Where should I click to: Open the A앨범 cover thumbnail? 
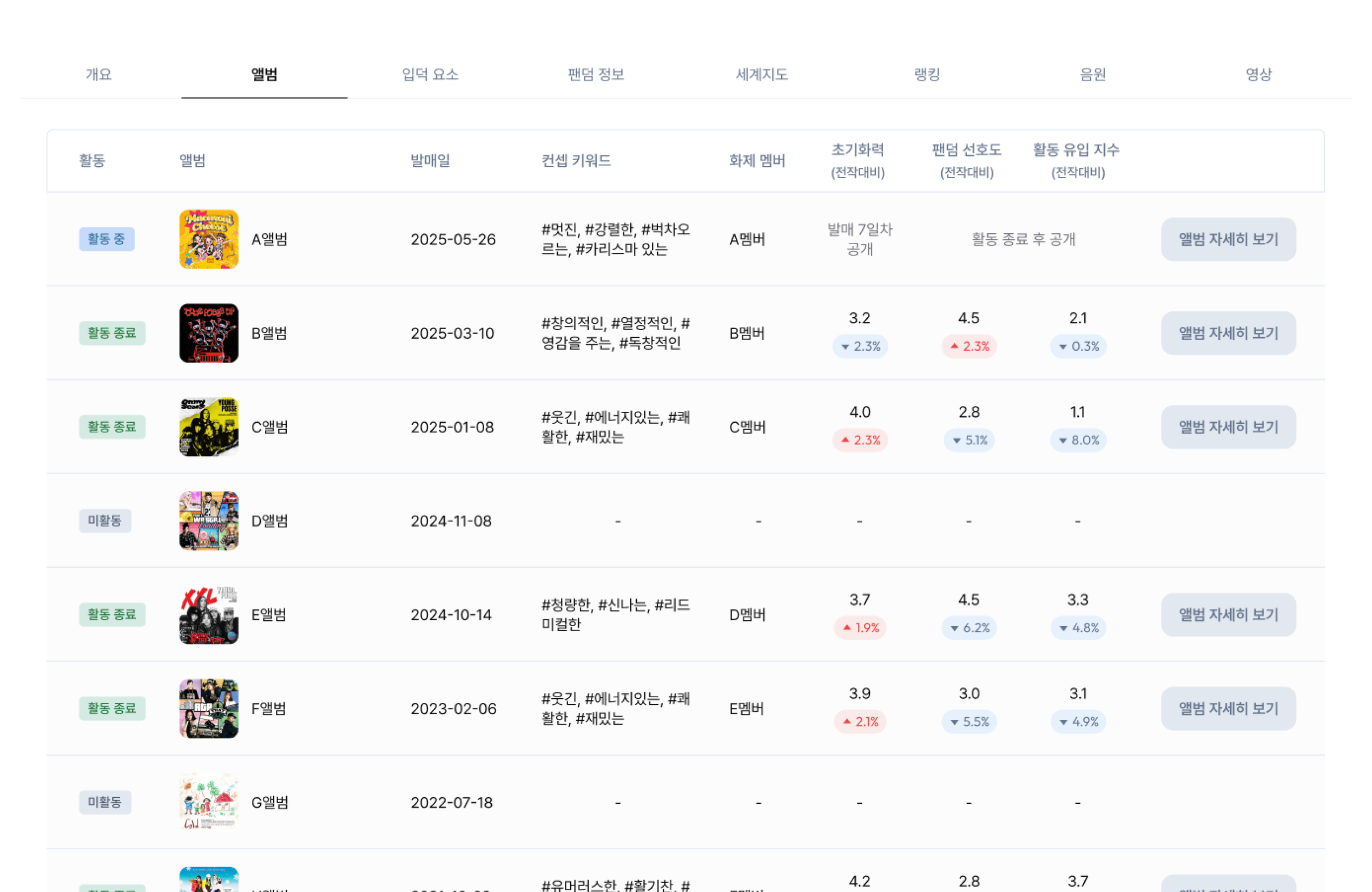point(208,239)
